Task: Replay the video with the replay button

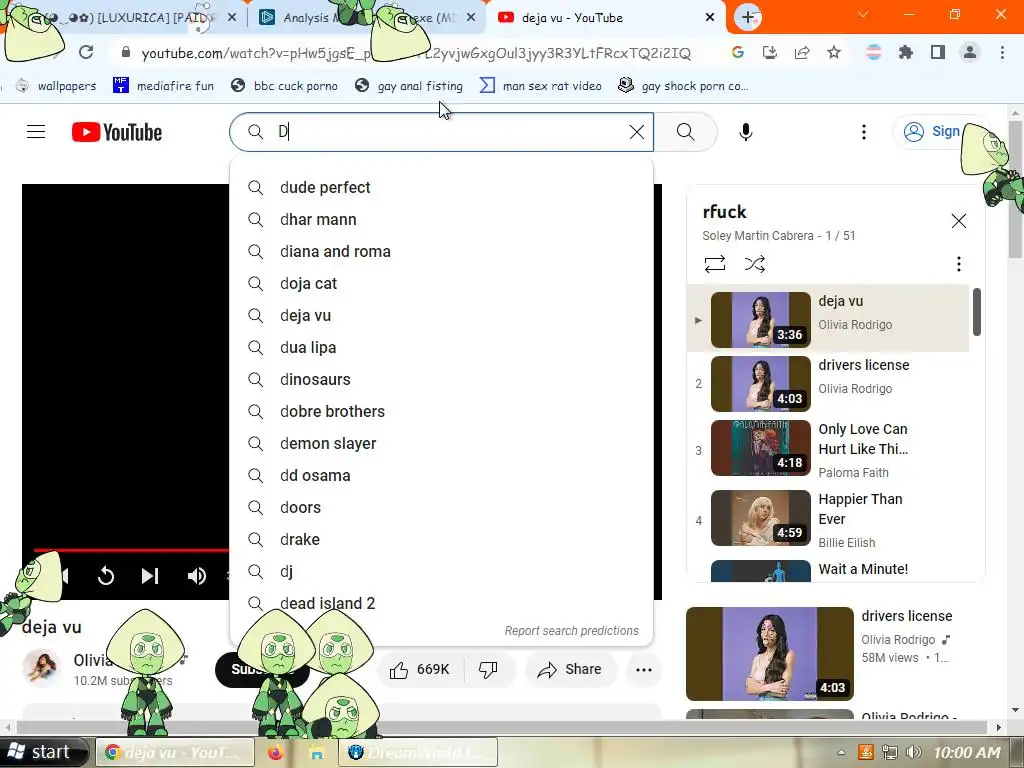Action: click(106, 575)
